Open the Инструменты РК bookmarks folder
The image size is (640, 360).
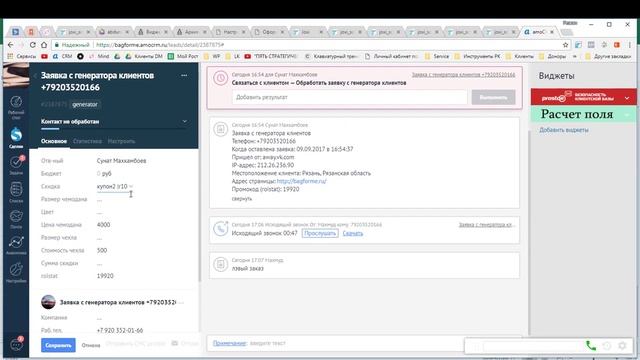coord(477,56)
